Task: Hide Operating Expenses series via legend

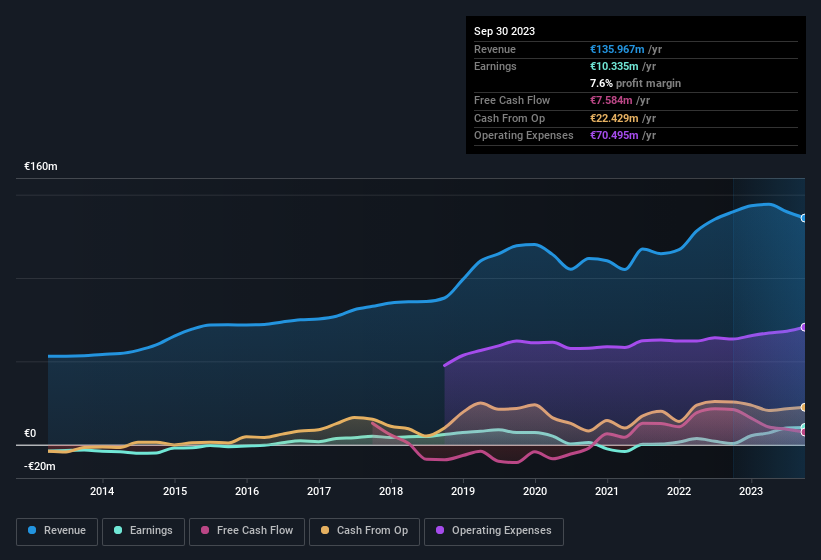Action: click(494, 531)
